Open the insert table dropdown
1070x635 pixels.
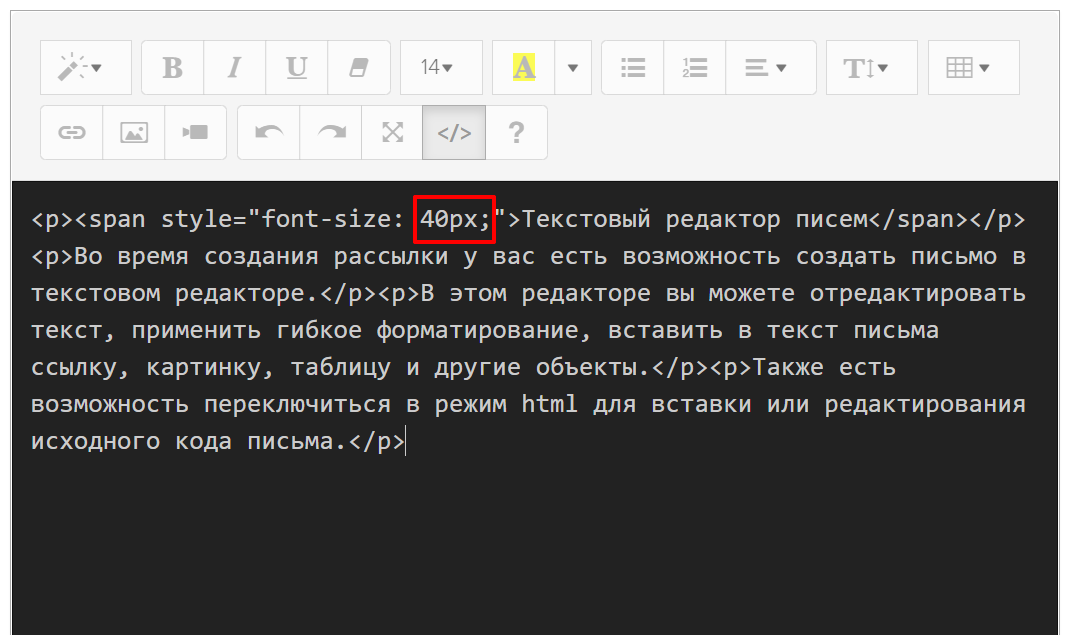click(x=973, y=68)
